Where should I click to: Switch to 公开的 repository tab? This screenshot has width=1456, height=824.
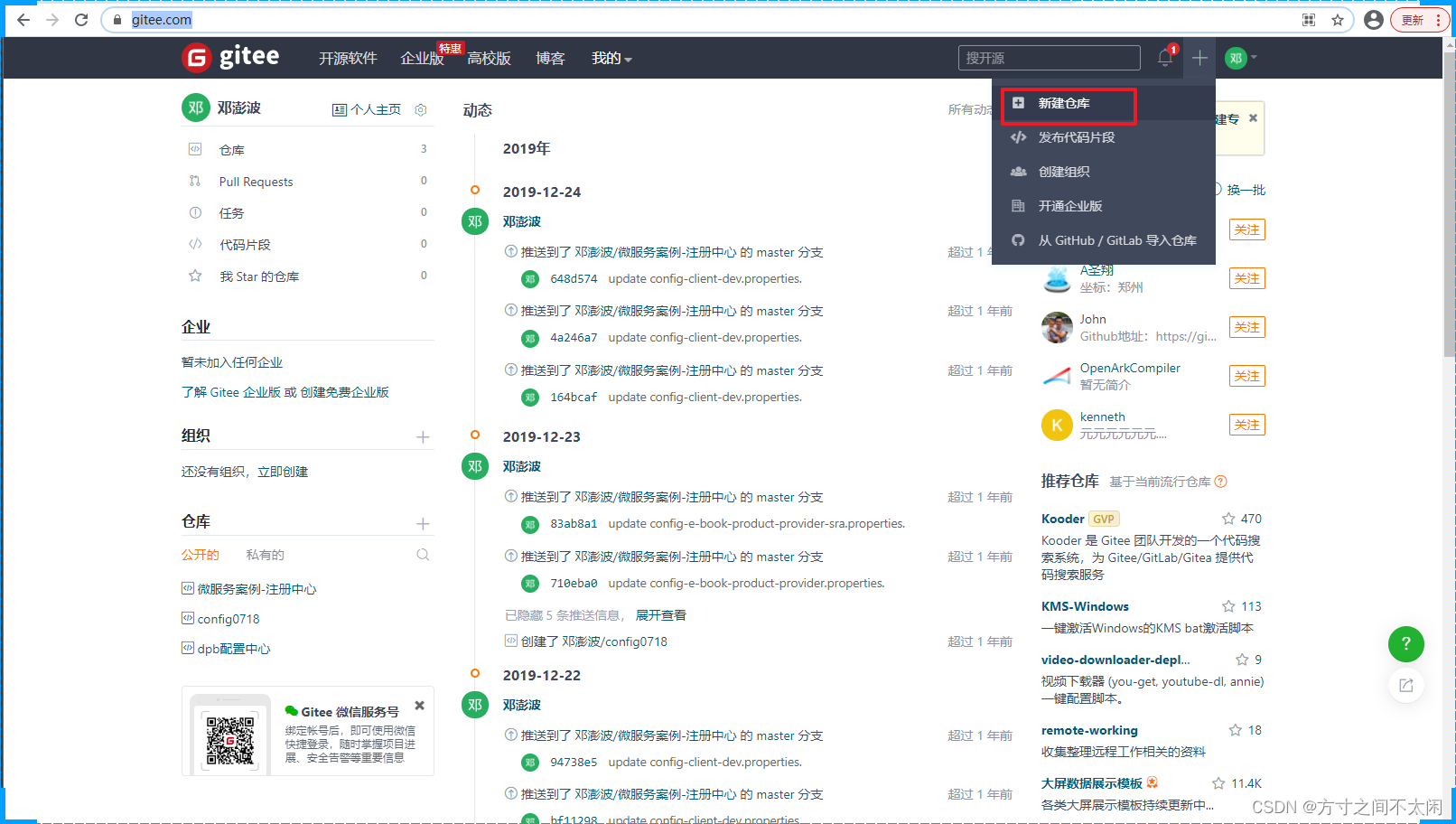(x=201, y=555)
